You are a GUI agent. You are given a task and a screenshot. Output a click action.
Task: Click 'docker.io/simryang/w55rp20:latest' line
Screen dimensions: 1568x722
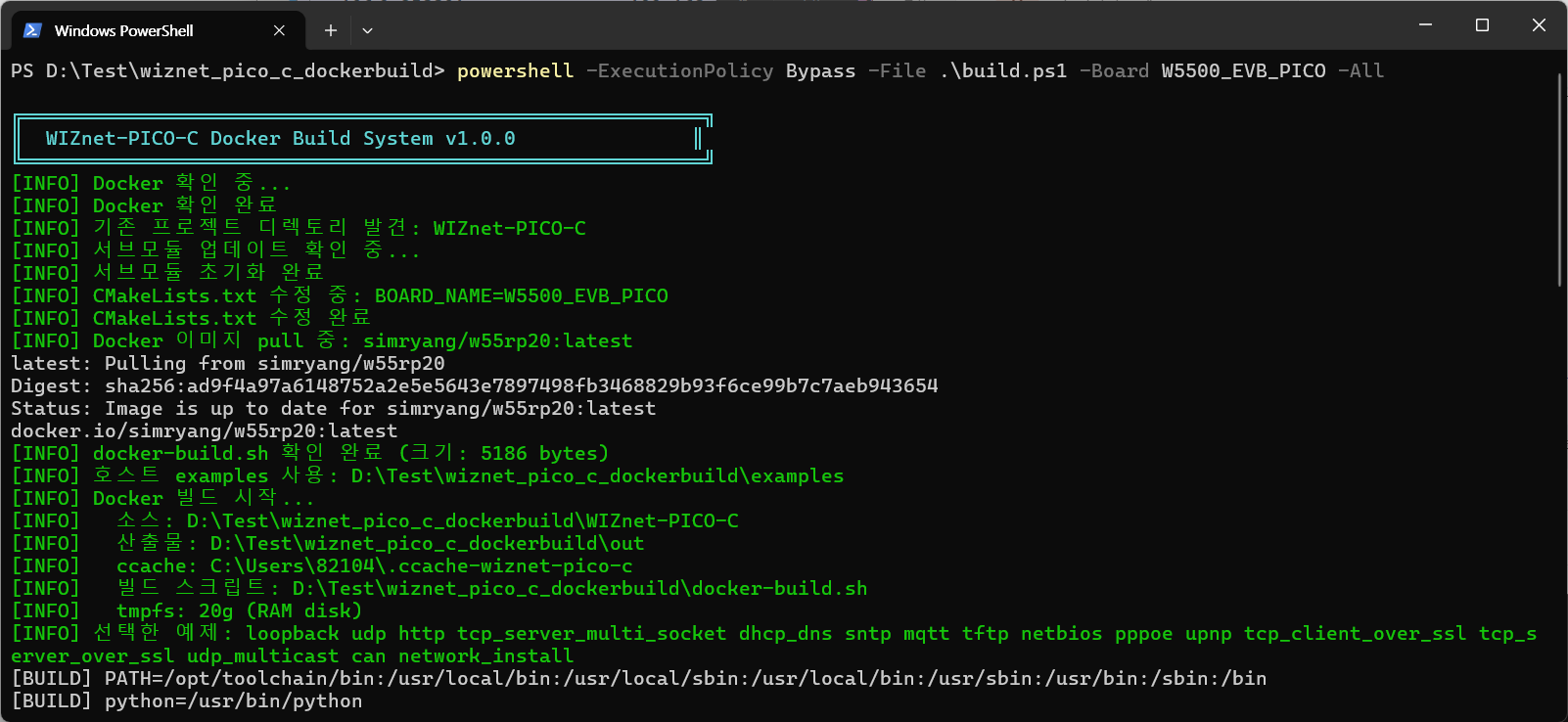click(204, 431)
